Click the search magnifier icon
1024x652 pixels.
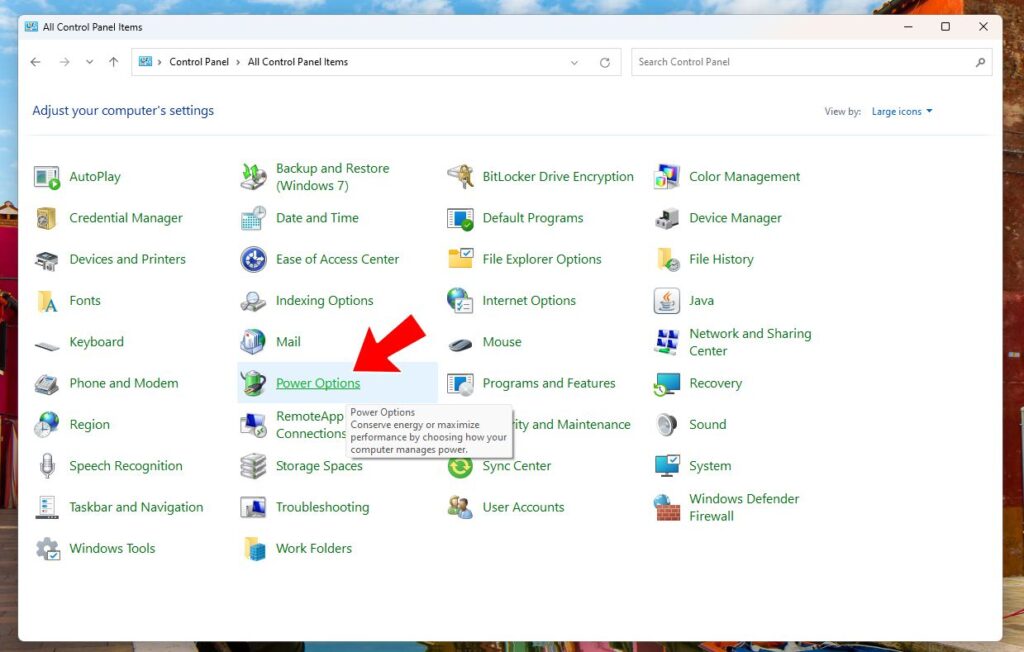pos(980,63)
